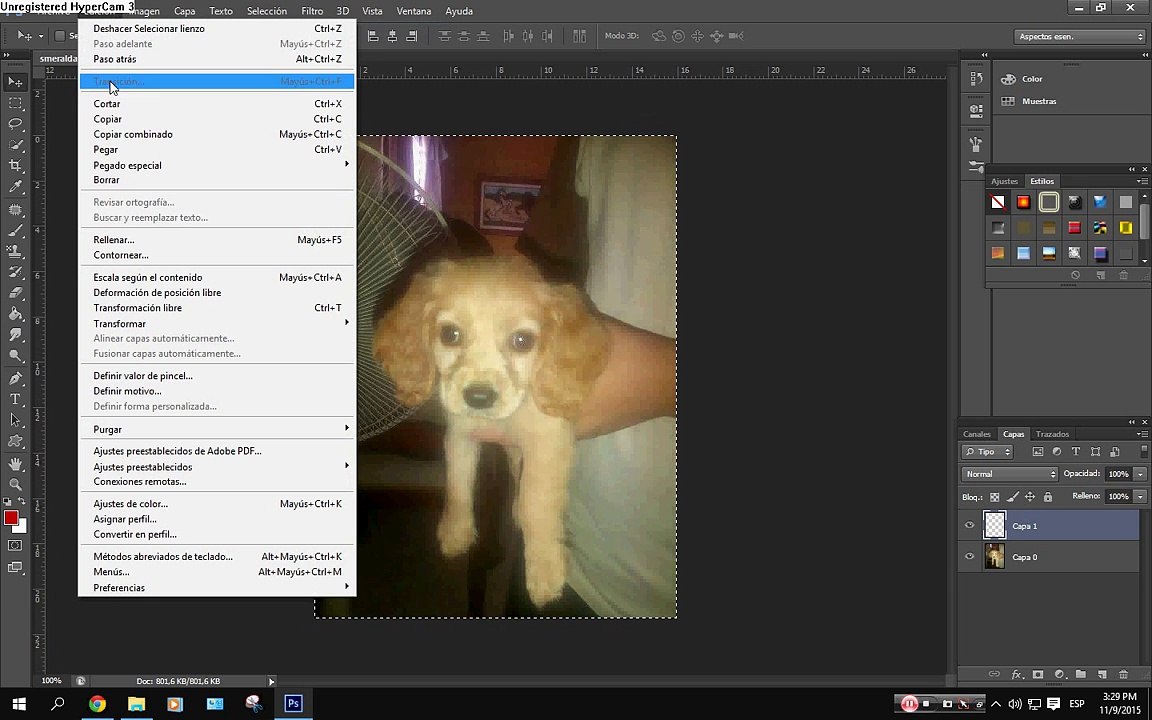Switch to the Canales tab
1152x720 pixels.
pos(976,434)
